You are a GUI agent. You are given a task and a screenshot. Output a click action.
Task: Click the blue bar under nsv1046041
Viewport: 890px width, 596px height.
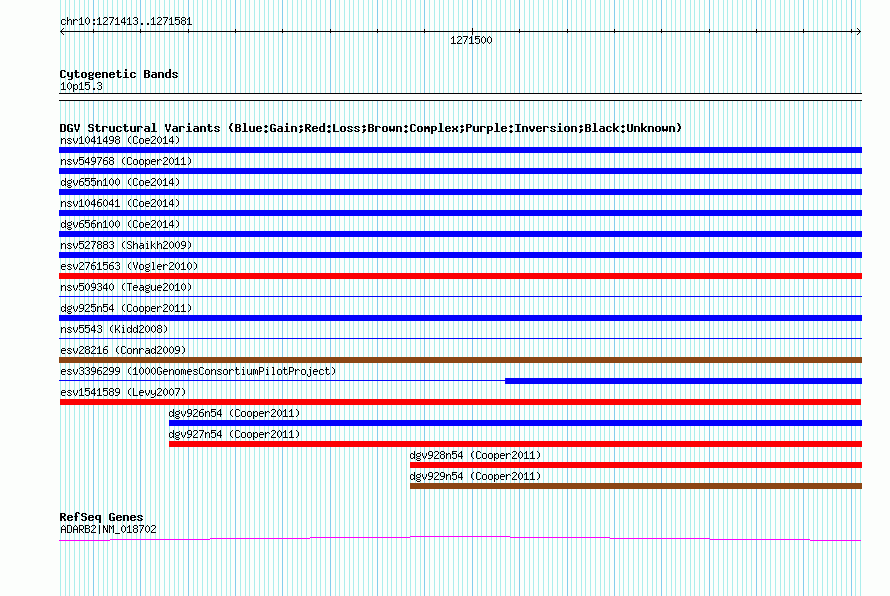point(460,213)
